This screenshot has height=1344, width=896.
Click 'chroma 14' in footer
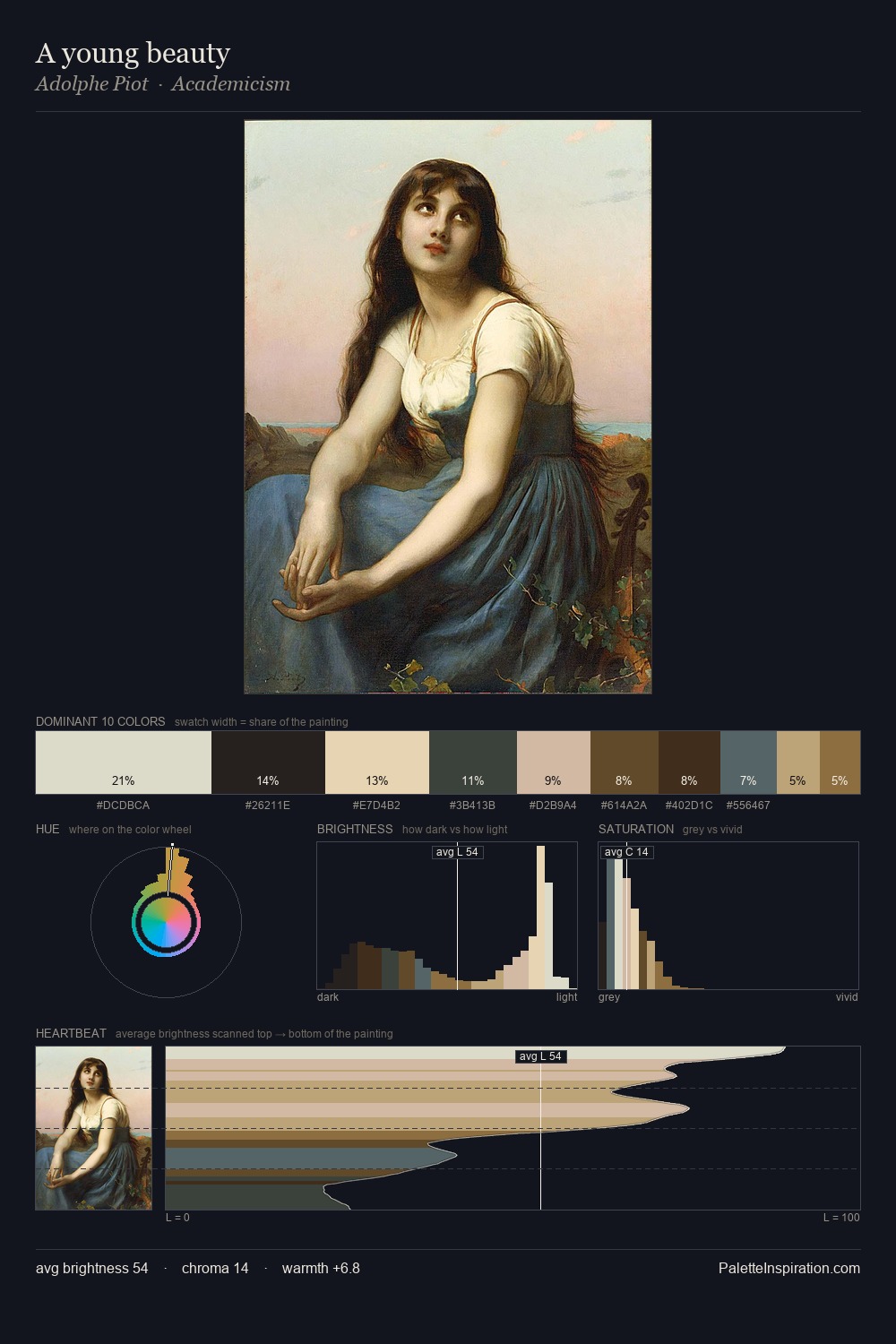pyautogui.click(x=215, y=1268)
